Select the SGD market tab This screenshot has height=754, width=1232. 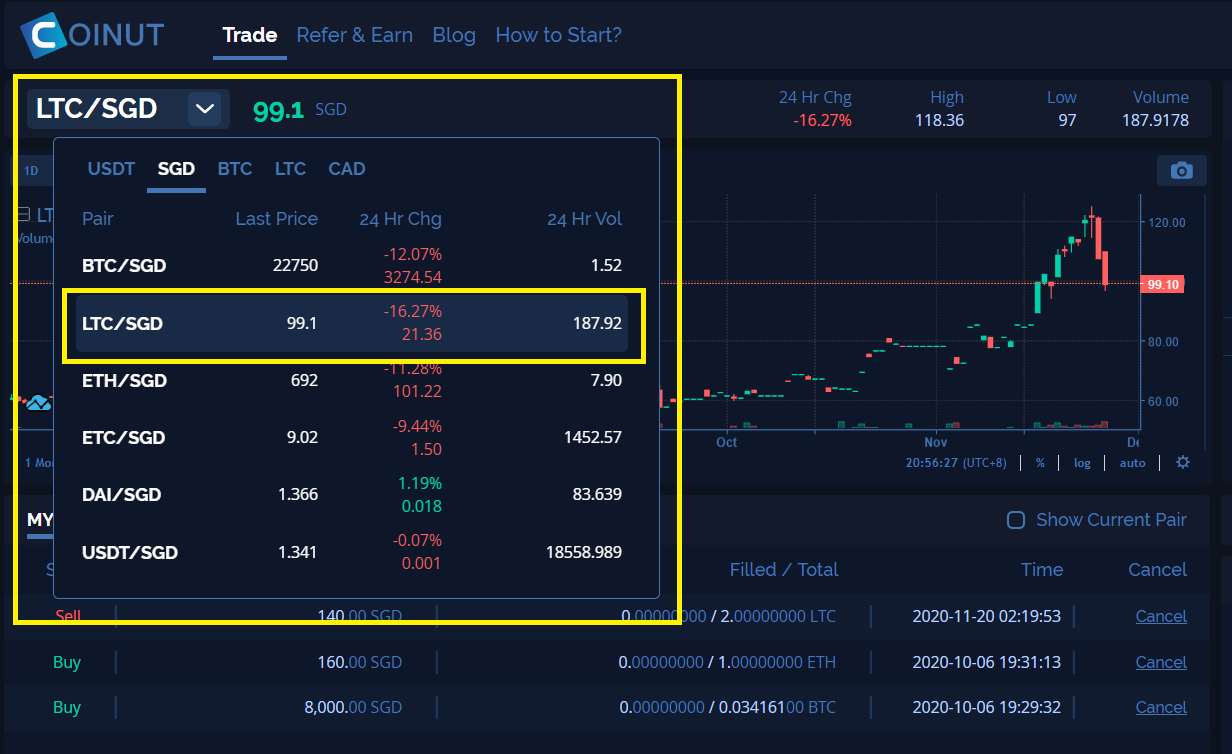(x=176, y=169)
